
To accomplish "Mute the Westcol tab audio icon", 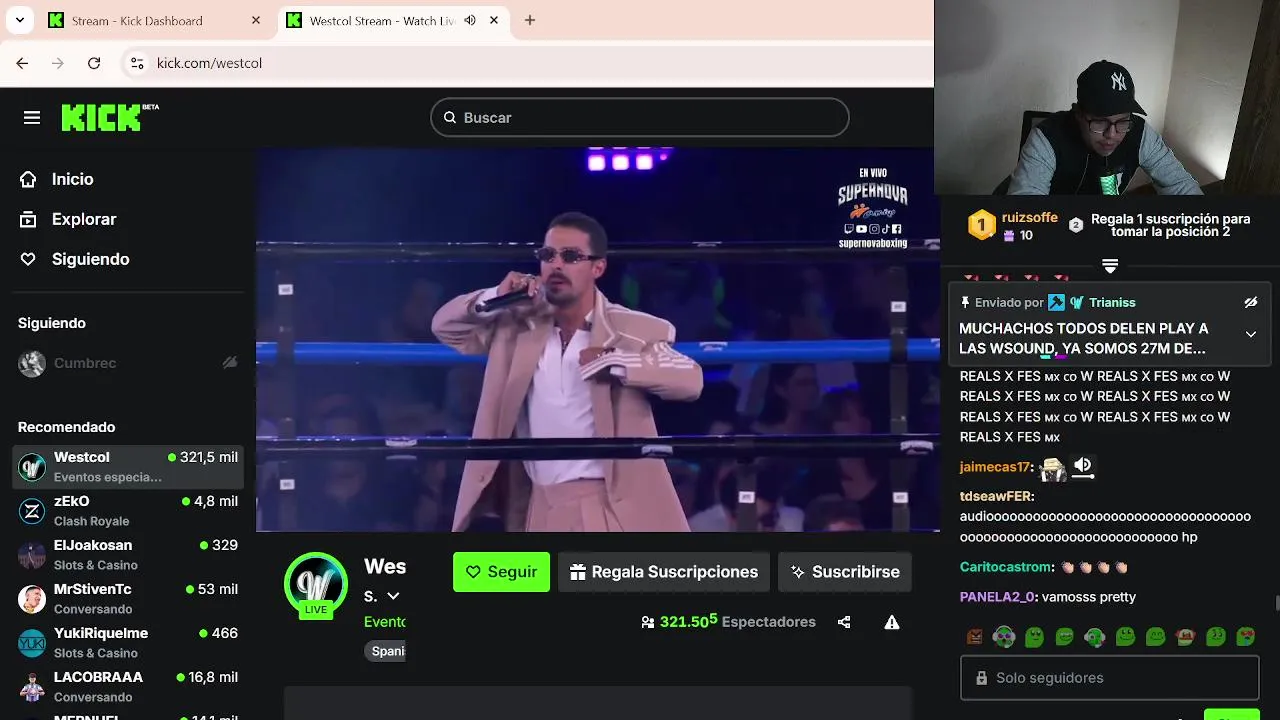I will (470, 20).
